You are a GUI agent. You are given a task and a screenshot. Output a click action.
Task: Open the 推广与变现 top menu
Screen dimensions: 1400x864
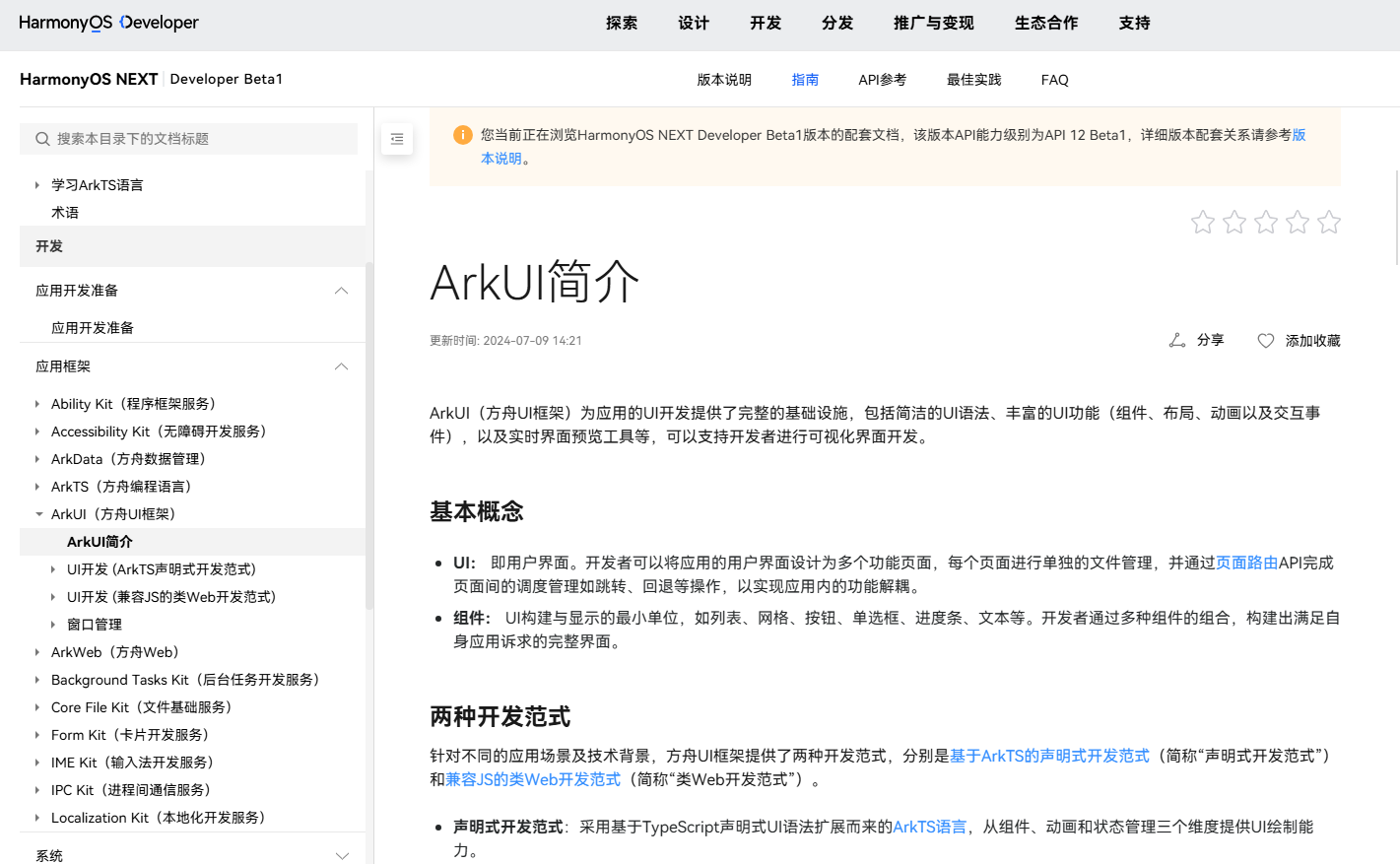pos(934,23)
